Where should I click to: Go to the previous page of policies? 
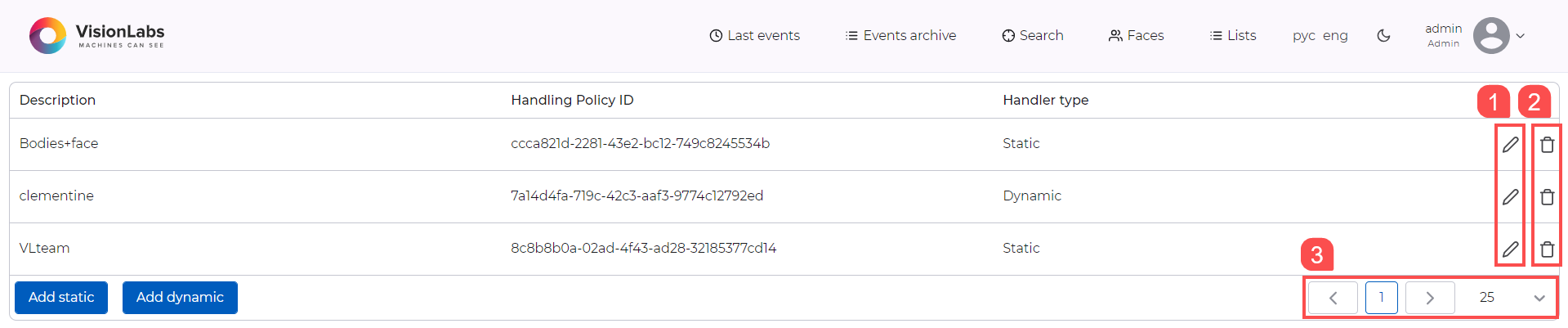1333,298
